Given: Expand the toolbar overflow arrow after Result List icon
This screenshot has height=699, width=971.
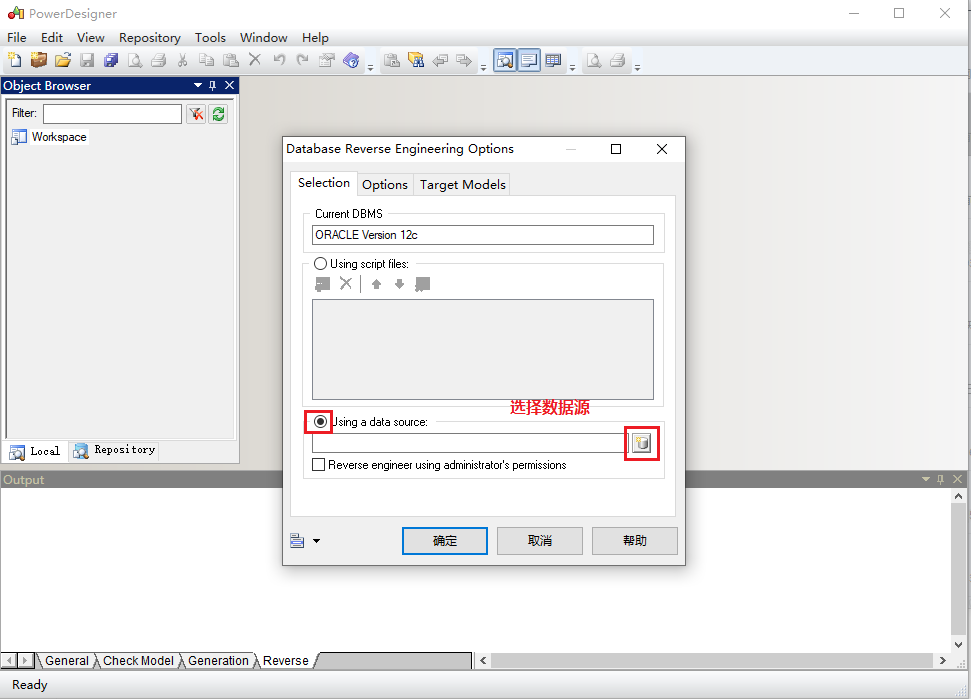Looking at the screenshot, I should pos(572,67).
